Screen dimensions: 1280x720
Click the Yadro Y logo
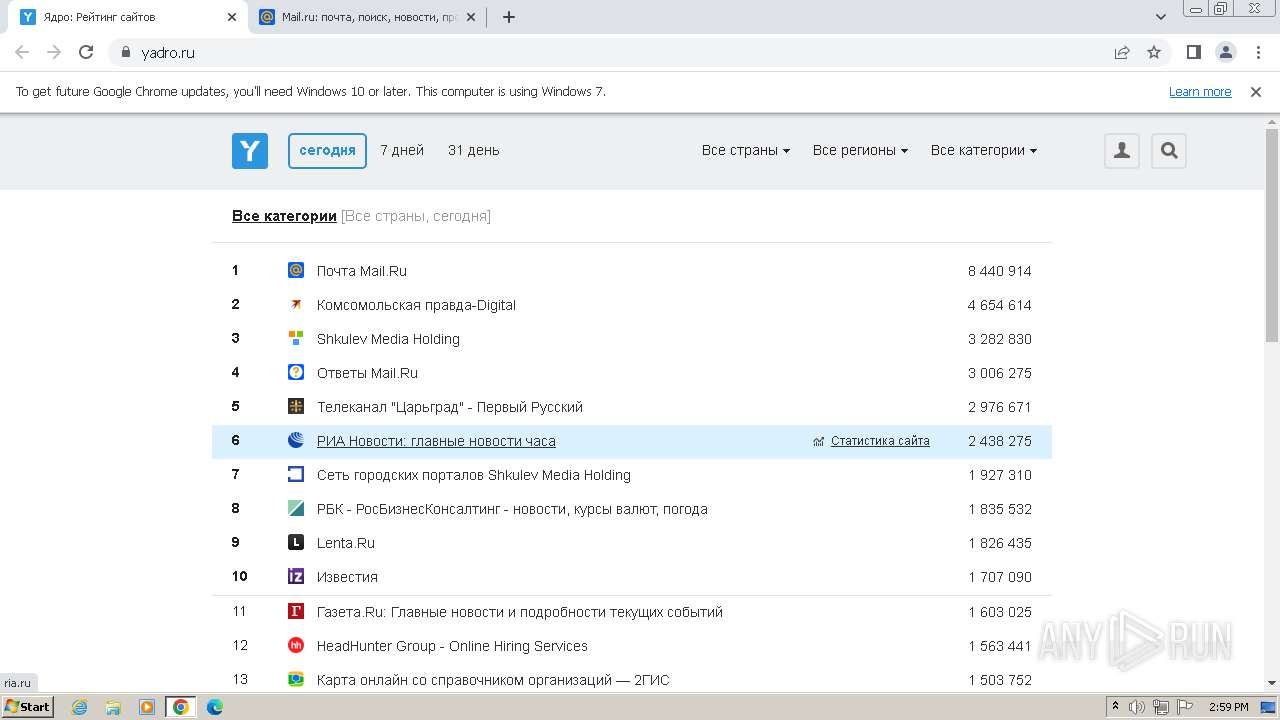coord(250,151)
